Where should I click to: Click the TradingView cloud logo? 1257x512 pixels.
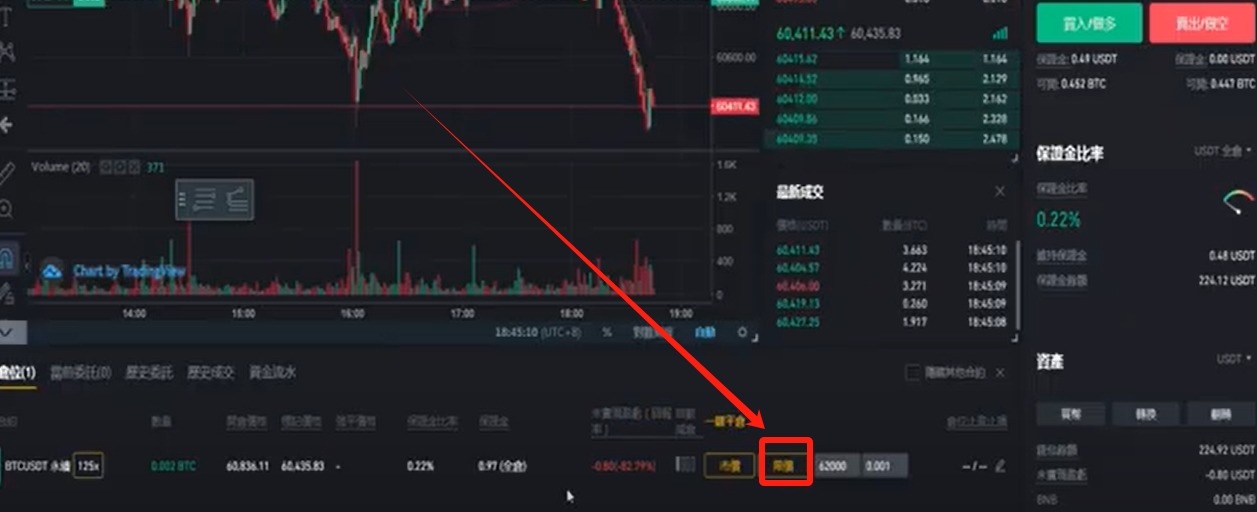pos(51,270)
